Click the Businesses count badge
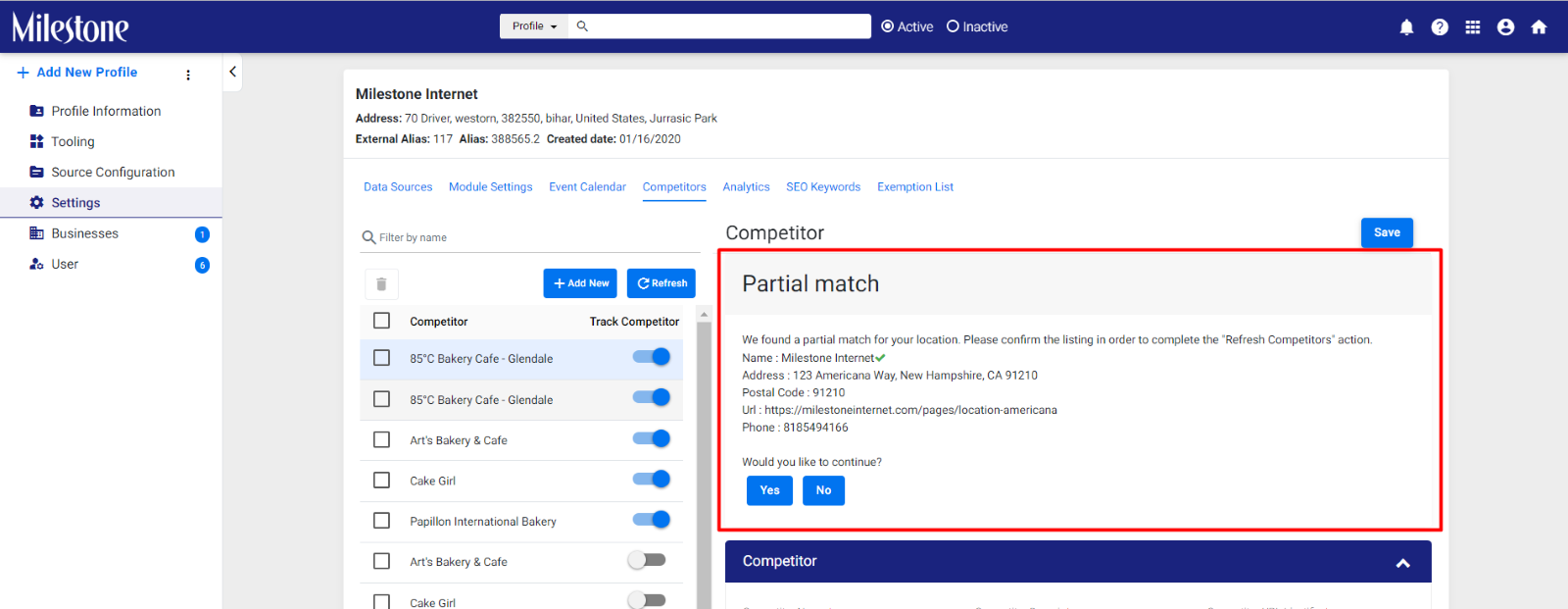The height and width of the screenshot is (609, 1568). [202, 234]
